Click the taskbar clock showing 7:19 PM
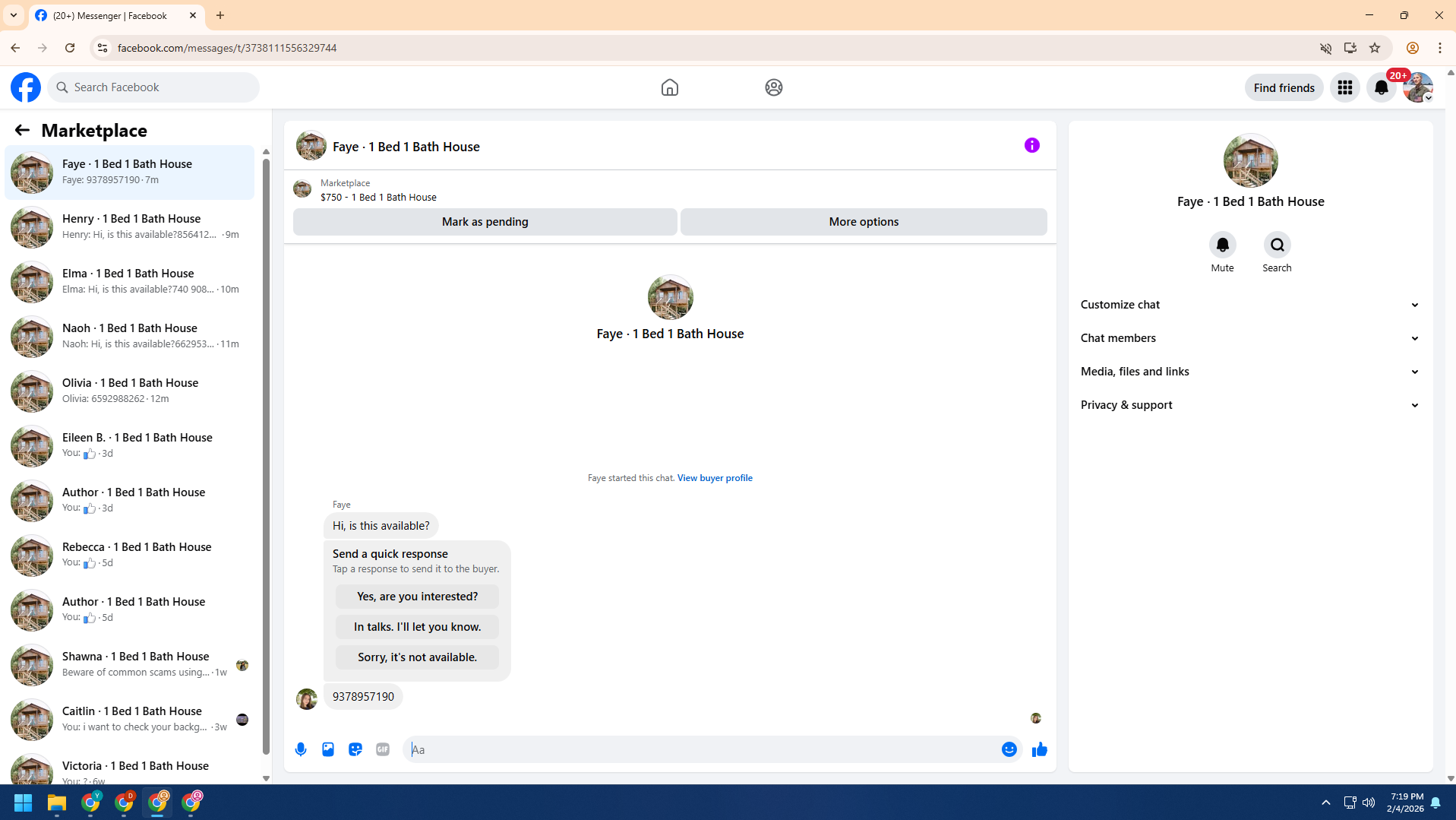 (x=1404, y=803)
